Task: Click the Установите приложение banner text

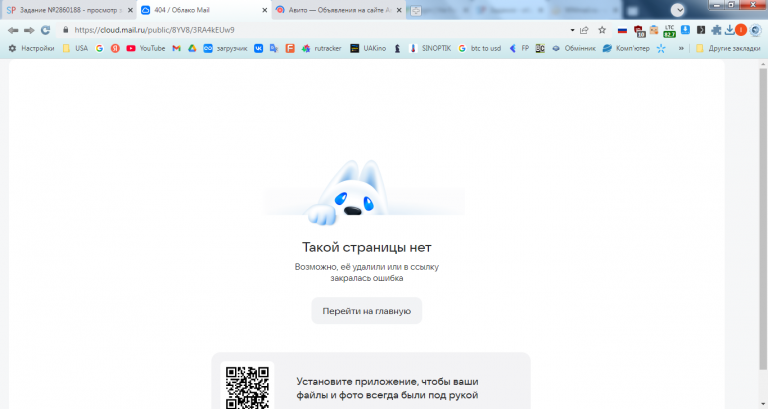Action: pos(387,388)
